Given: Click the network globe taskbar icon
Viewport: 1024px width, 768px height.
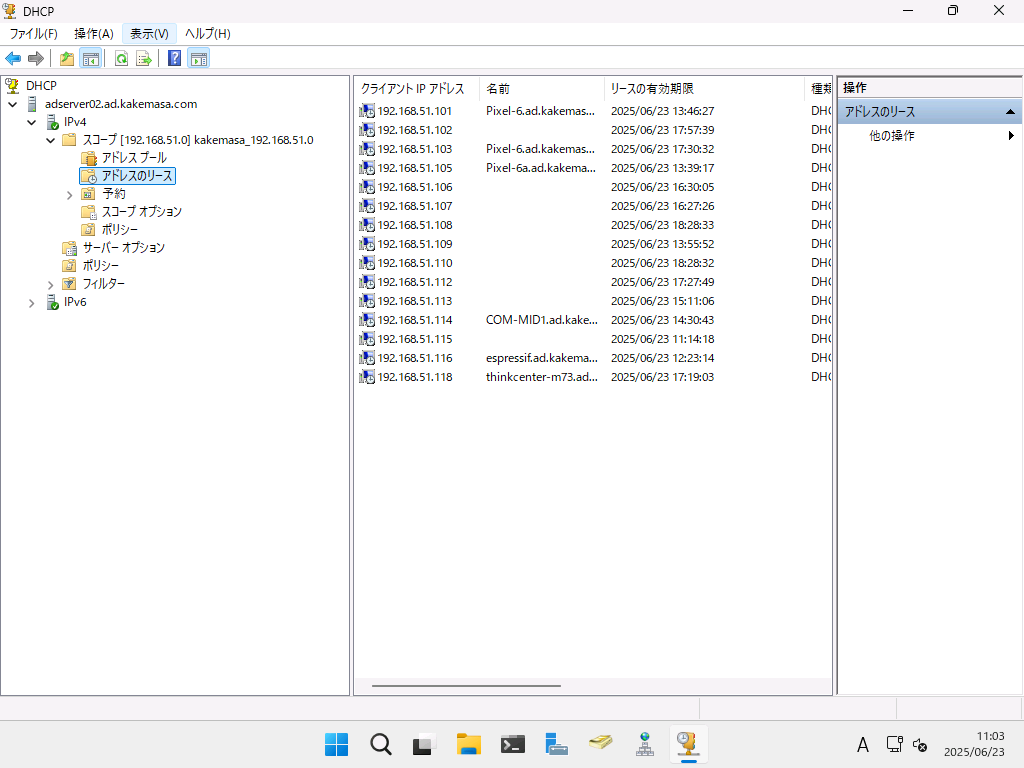Looking at the screenshot, I should coord(645,744).
